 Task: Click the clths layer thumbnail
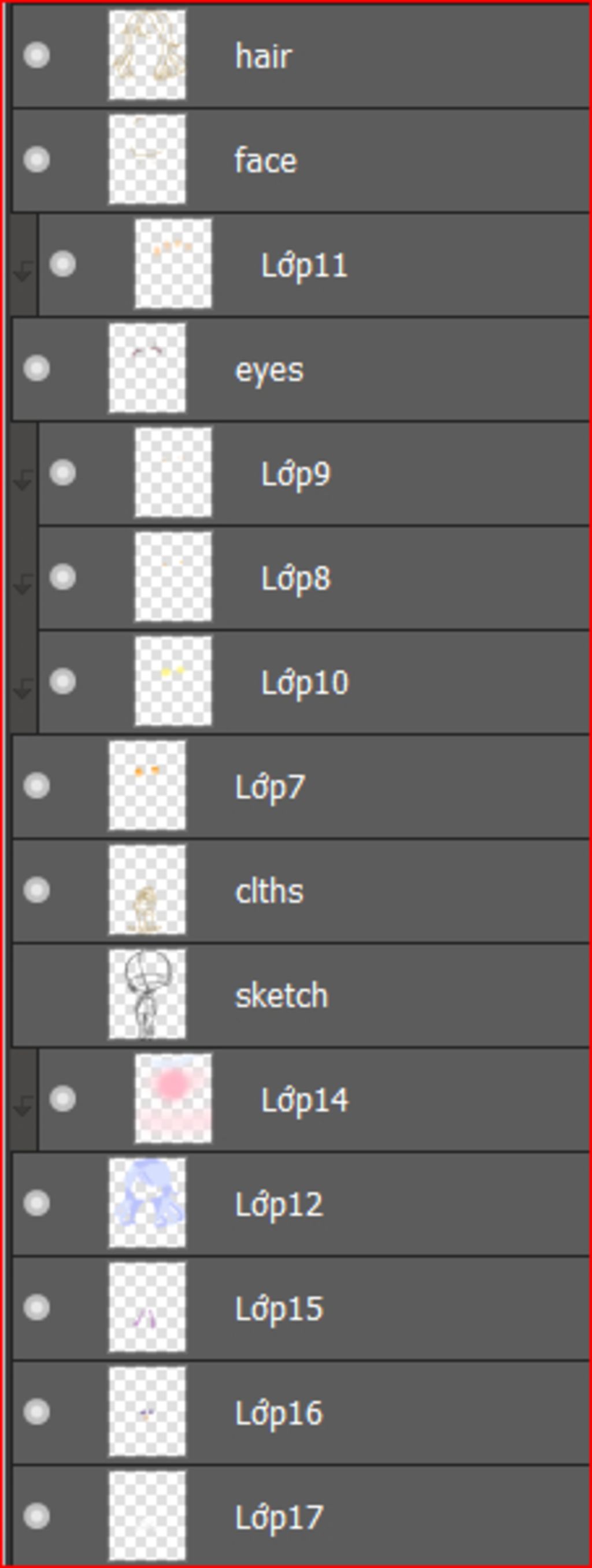[x=147, y=890]
